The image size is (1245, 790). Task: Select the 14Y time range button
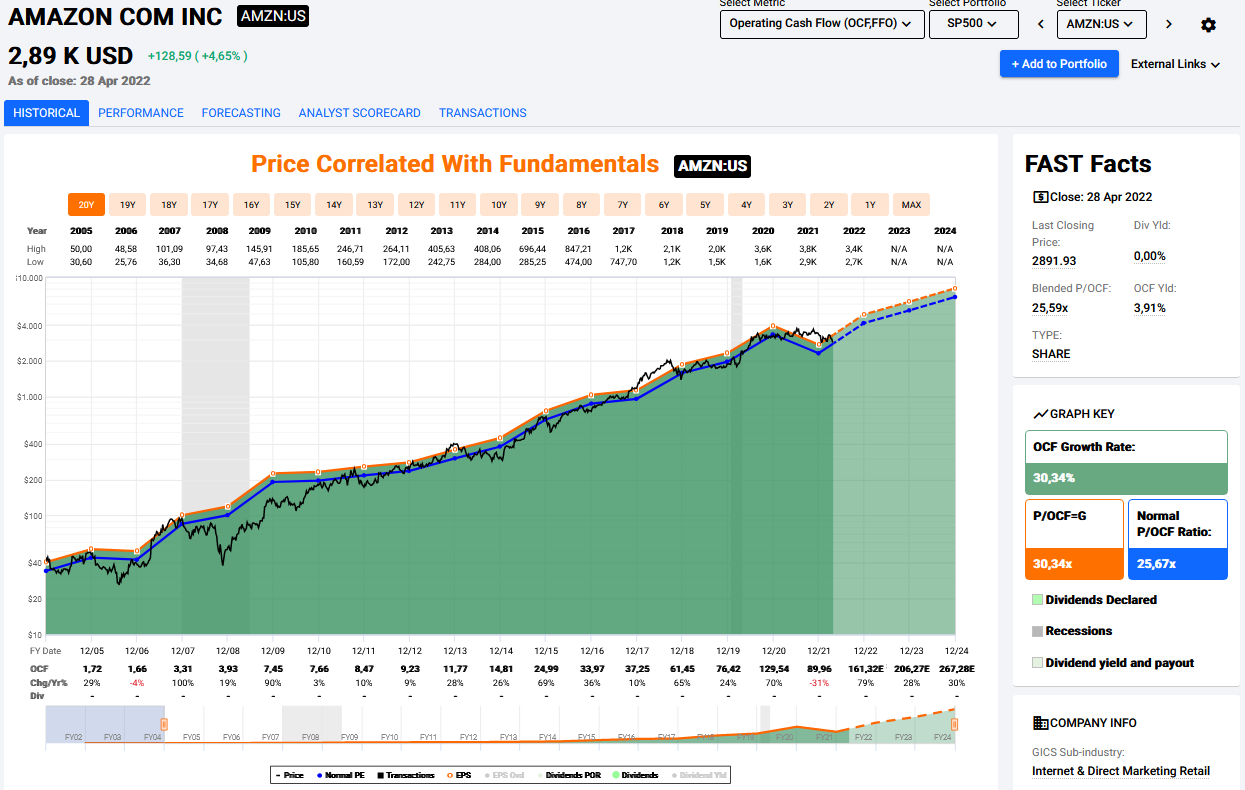[333, 205]
